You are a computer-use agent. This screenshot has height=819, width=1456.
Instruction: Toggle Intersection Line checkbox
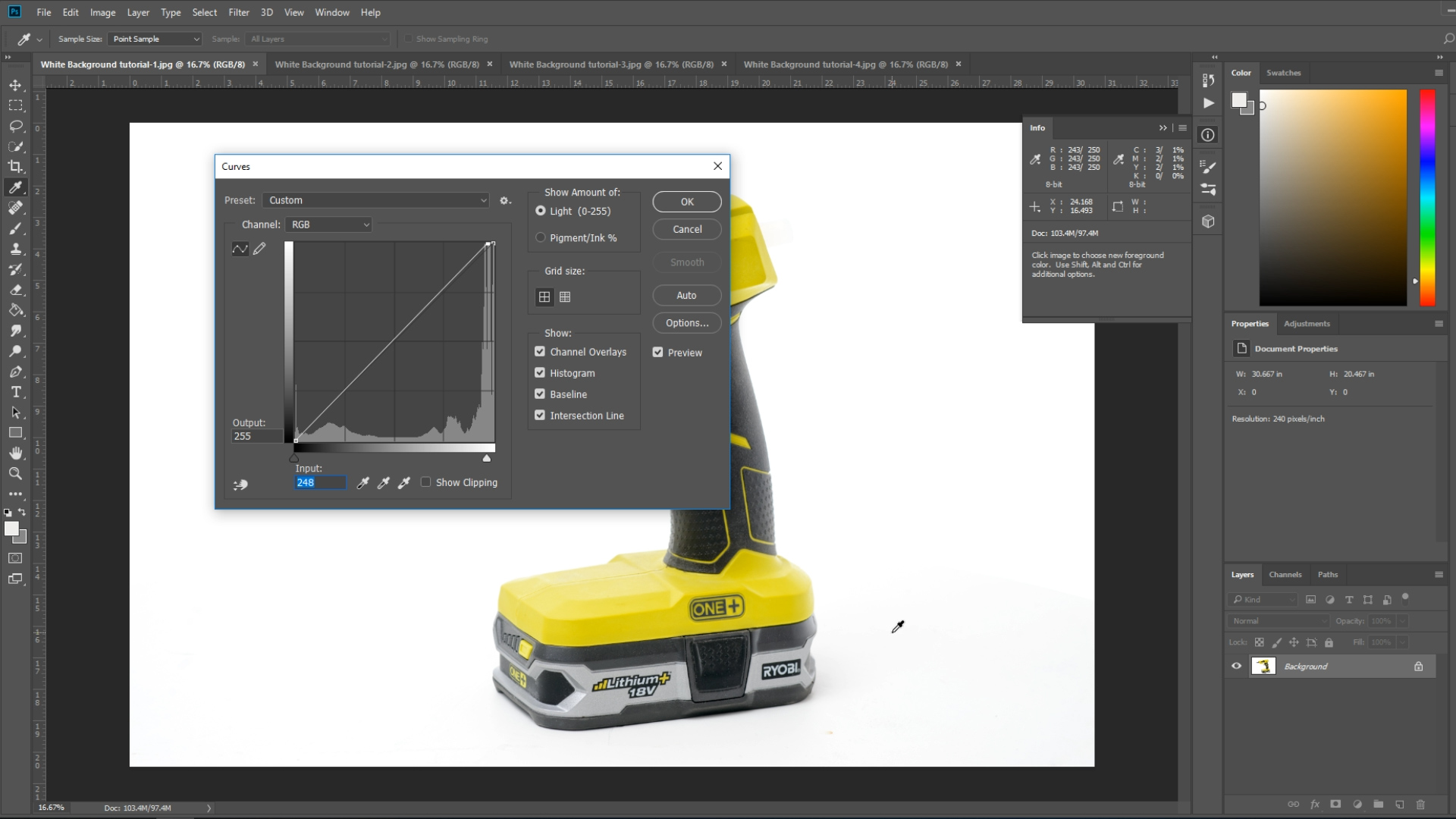(x=540, y=416)
